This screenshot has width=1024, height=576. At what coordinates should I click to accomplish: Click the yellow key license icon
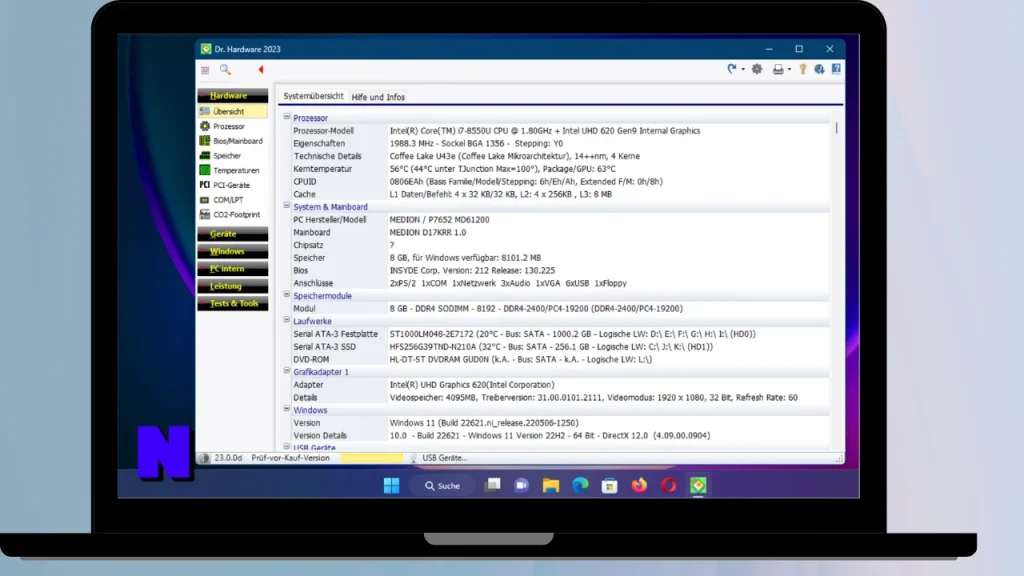click(x=803, y=69)
